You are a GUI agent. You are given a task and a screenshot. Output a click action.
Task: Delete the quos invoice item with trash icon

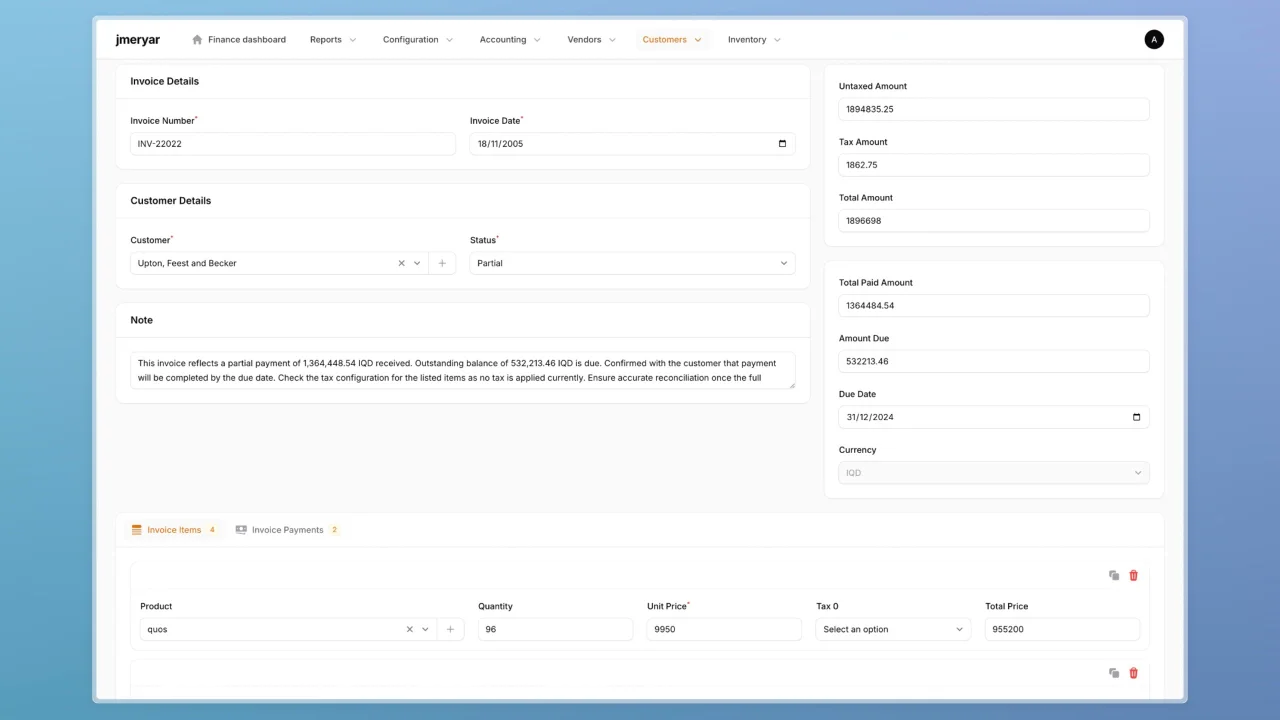1133,575
